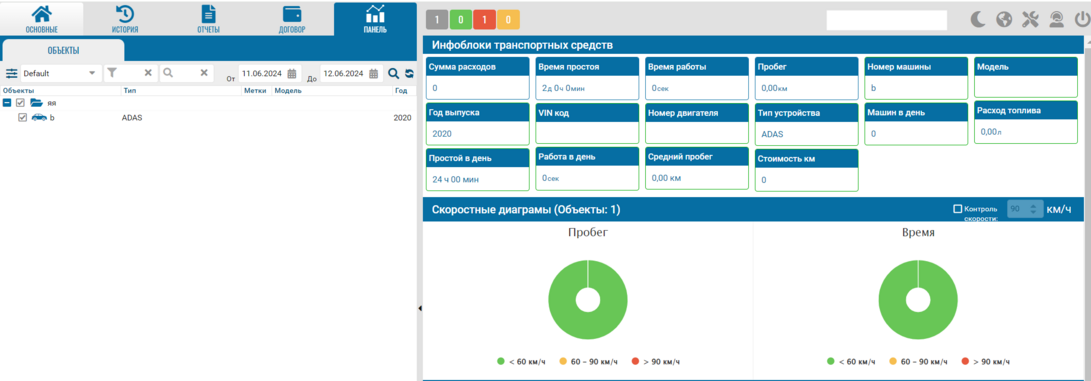The width and height of the screenshot is (1091, 381).
Task: Open the Default dropdown list
Action: click(x=61, y=73)
